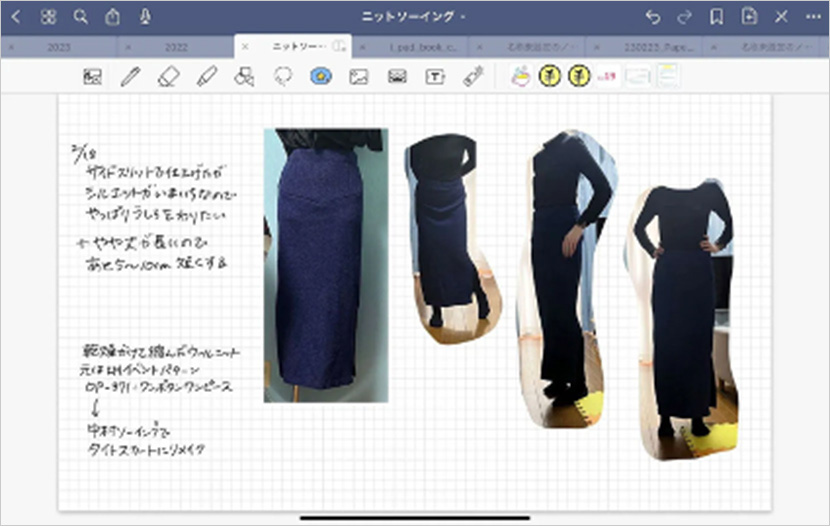Open the page thumbnails grid view
This screenshot has height=526, width=830.
click(48, 17)
